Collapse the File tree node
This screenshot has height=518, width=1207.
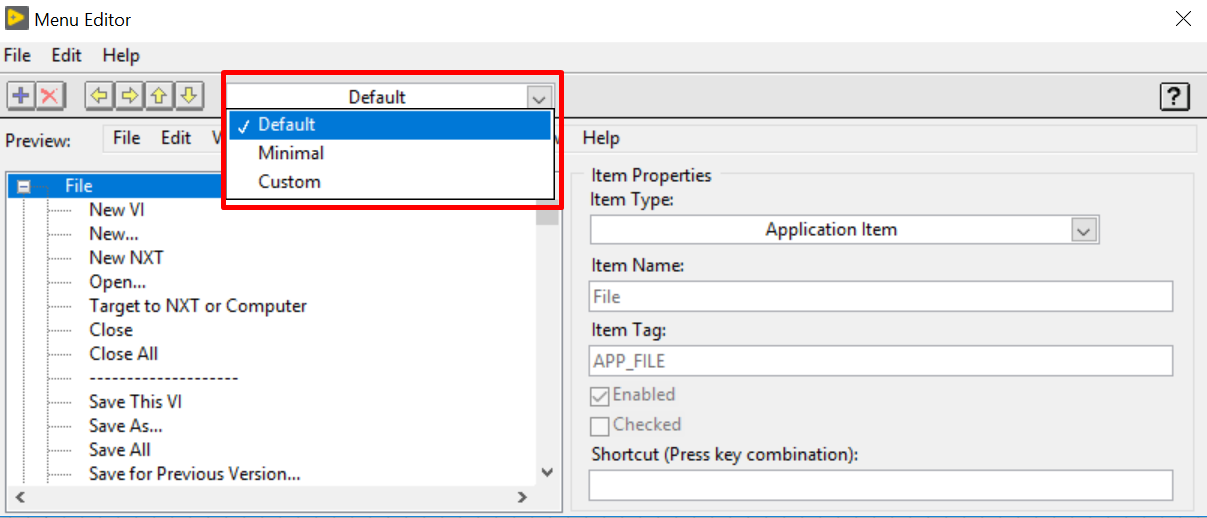(x=23, y=187)
